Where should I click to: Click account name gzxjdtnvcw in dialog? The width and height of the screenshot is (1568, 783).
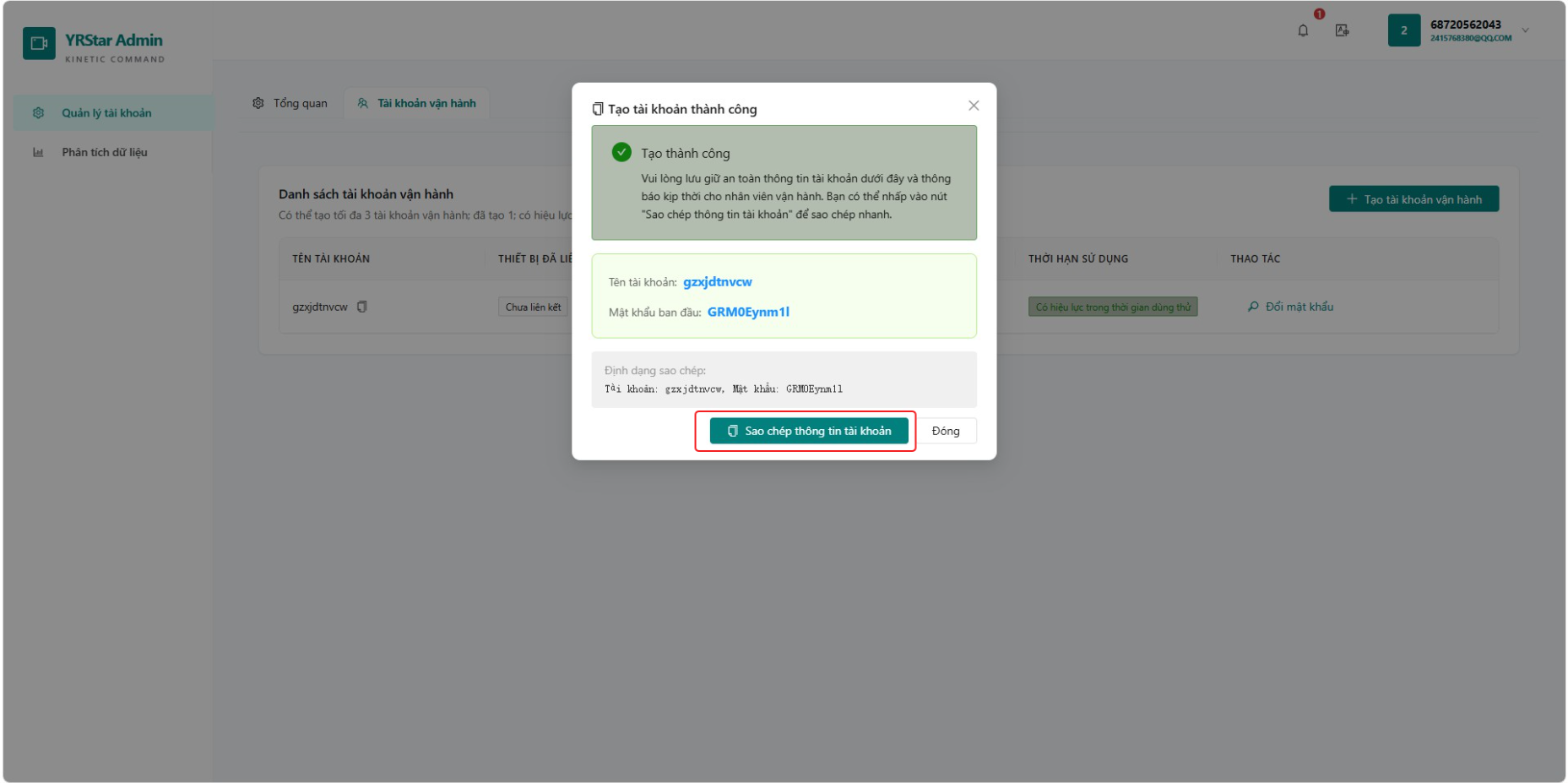click(718, 282)
